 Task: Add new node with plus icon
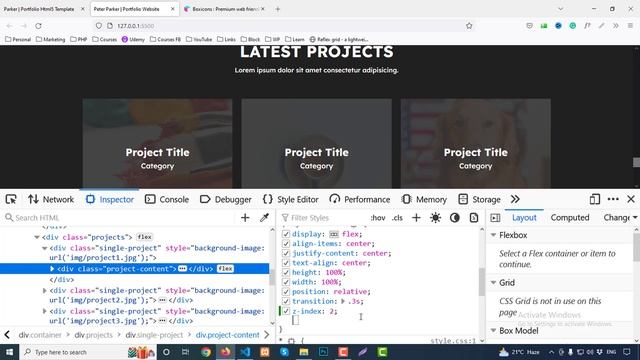(245, 218)
